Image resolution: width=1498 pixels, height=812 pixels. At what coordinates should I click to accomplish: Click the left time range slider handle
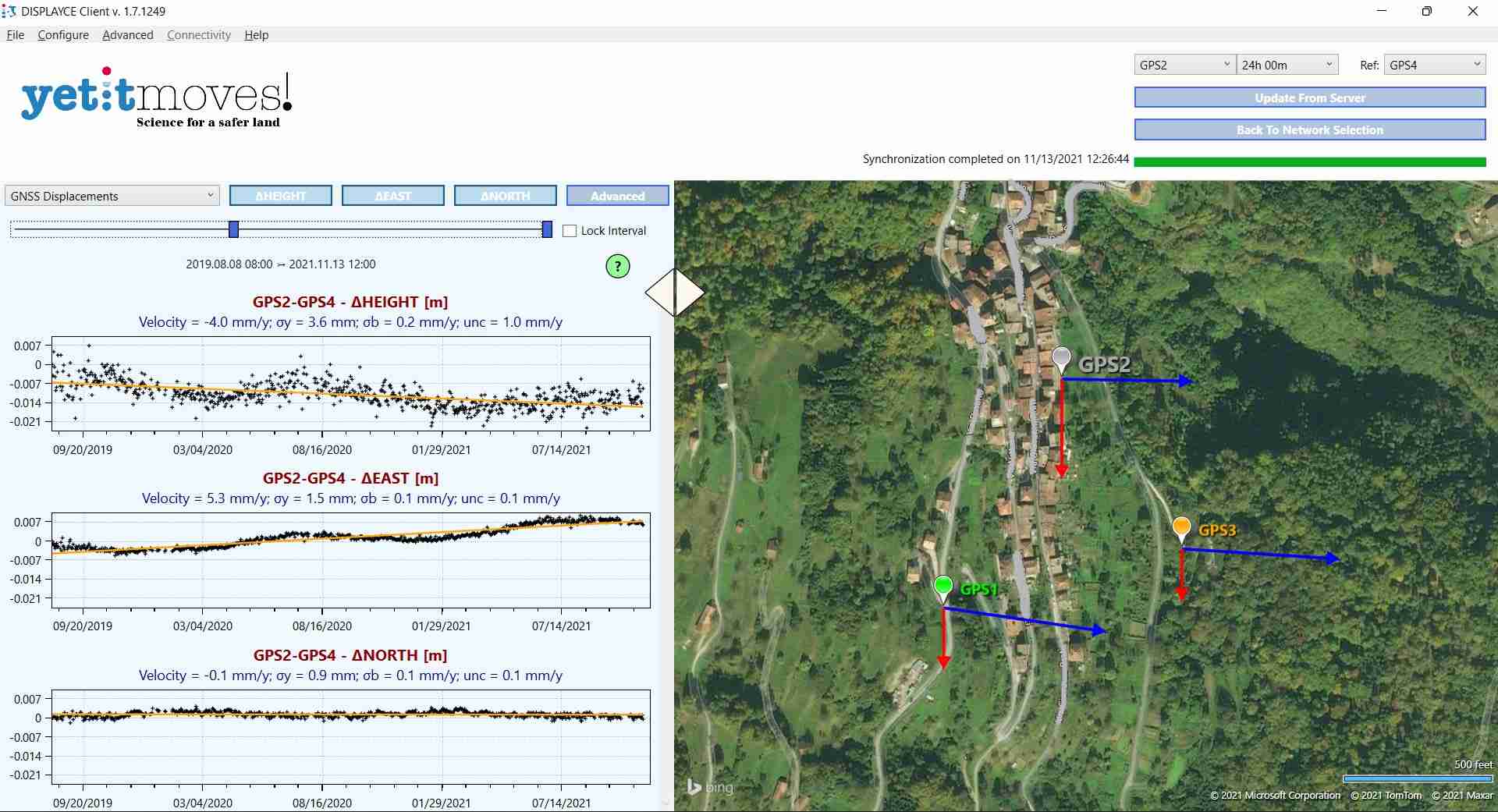233,229
